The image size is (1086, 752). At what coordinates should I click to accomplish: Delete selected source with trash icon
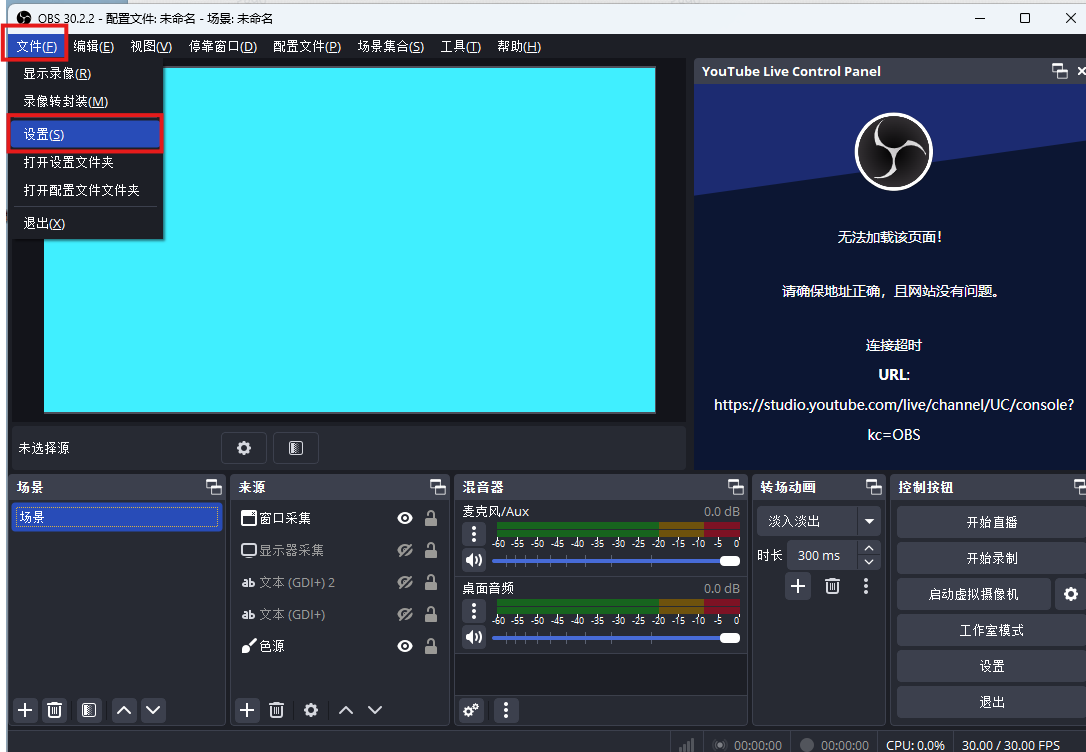coord(277,710)
